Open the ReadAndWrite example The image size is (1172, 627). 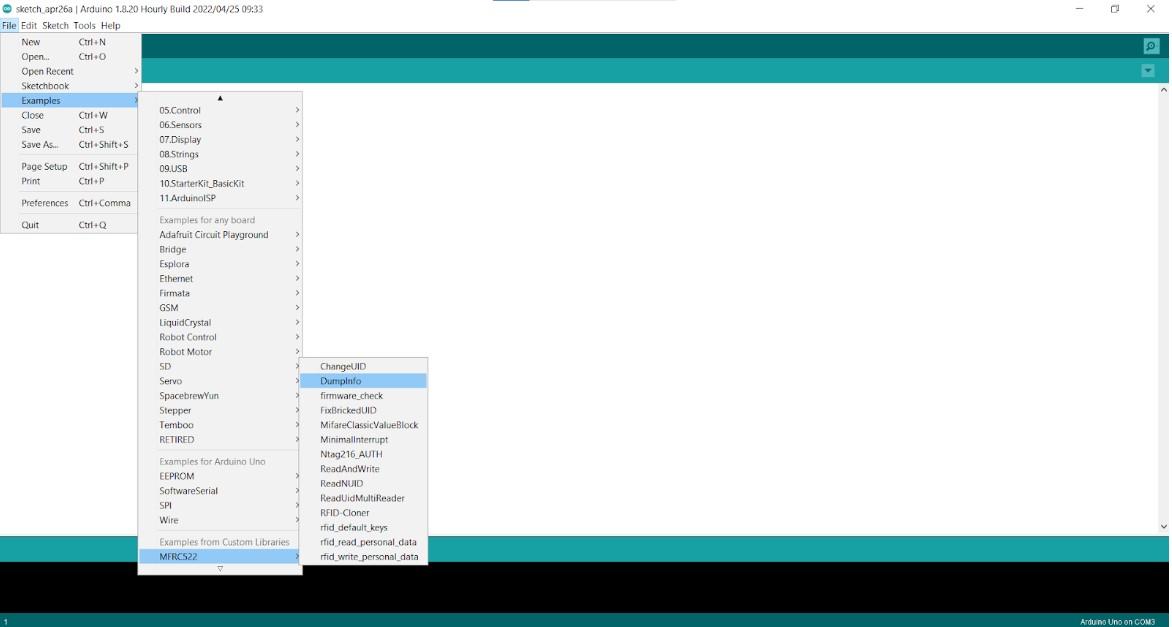pyautogui.click(x=363, y=469)
